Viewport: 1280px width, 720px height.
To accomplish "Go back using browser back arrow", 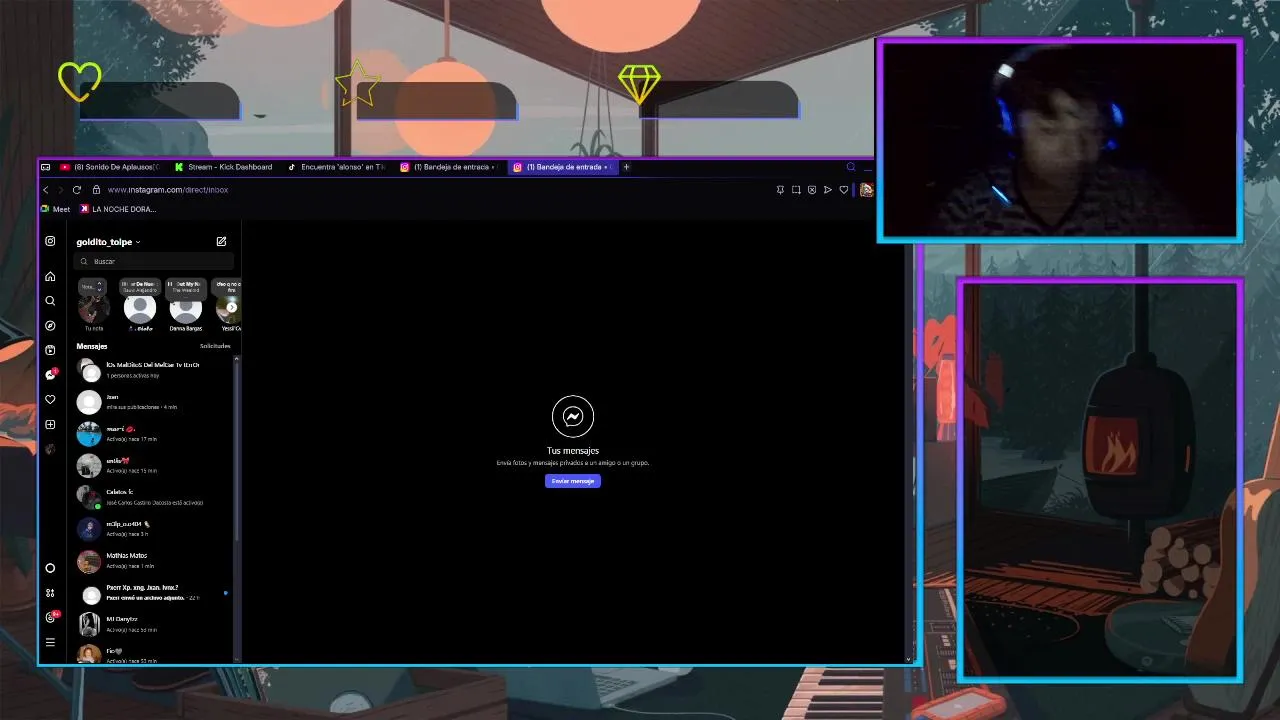I will pyautogui.click(x=45, y=190).
